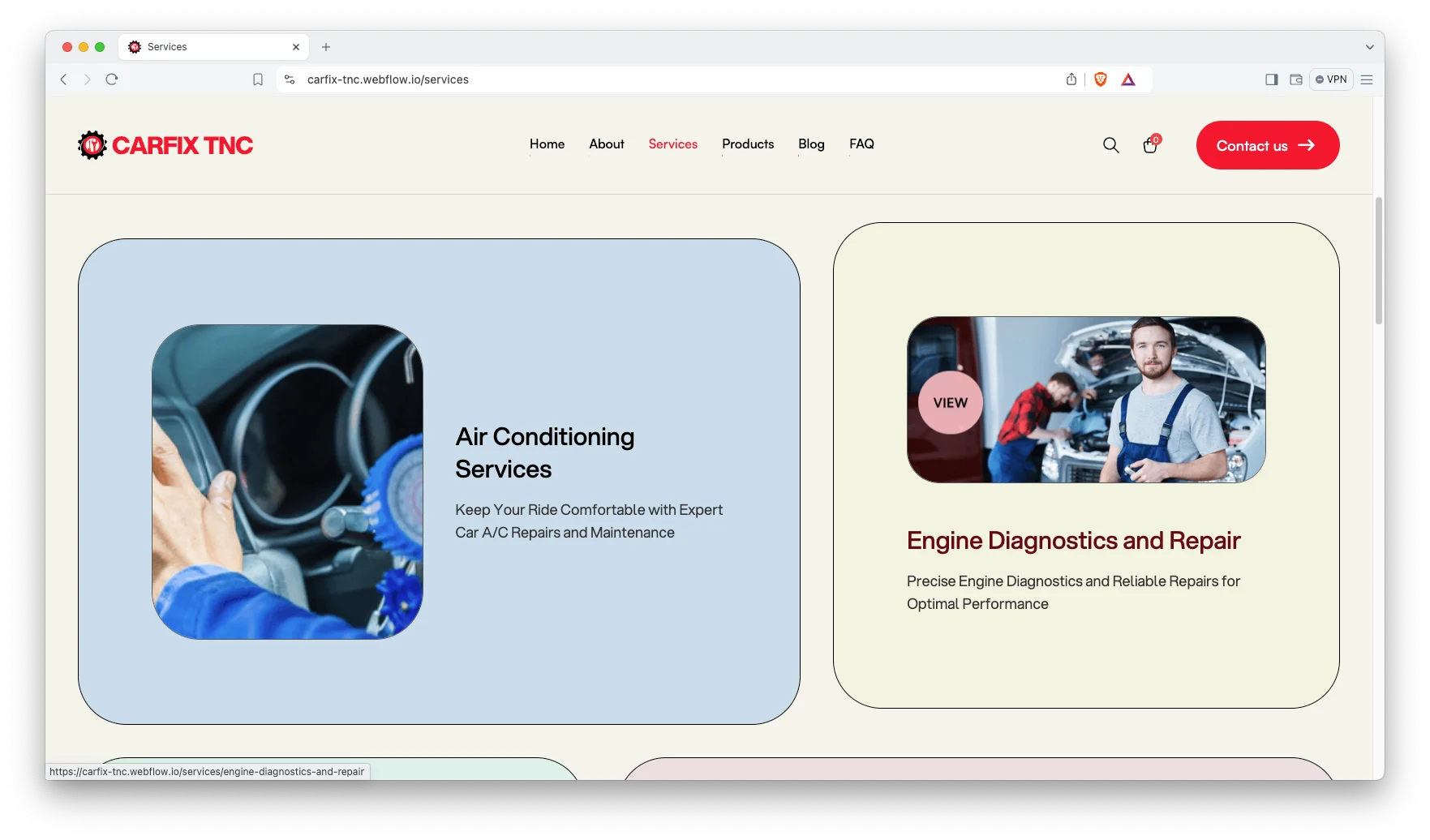Viewport: 1430px width, 840px height.
Task: Reload the page
Action: (x=112, y=79)
